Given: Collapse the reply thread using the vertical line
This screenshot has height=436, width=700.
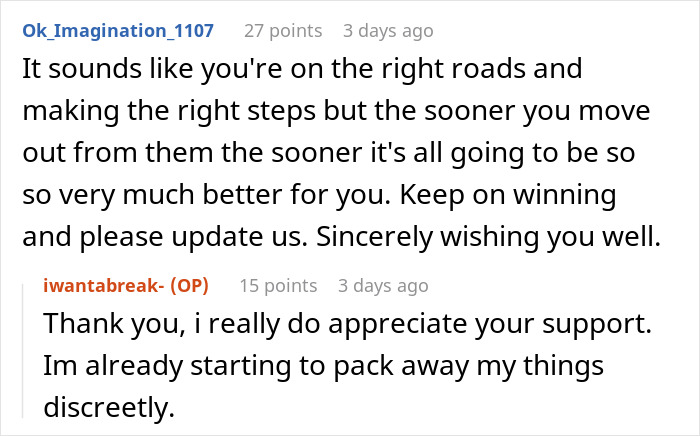Looking at the screenshot, I should (x=23, y=351).
